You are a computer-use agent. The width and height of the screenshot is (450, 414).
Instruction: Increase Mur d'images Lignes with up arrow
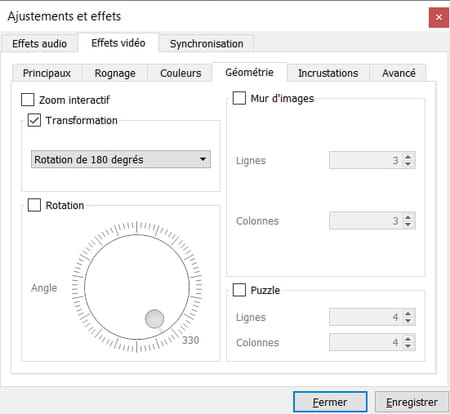point(408,157)
